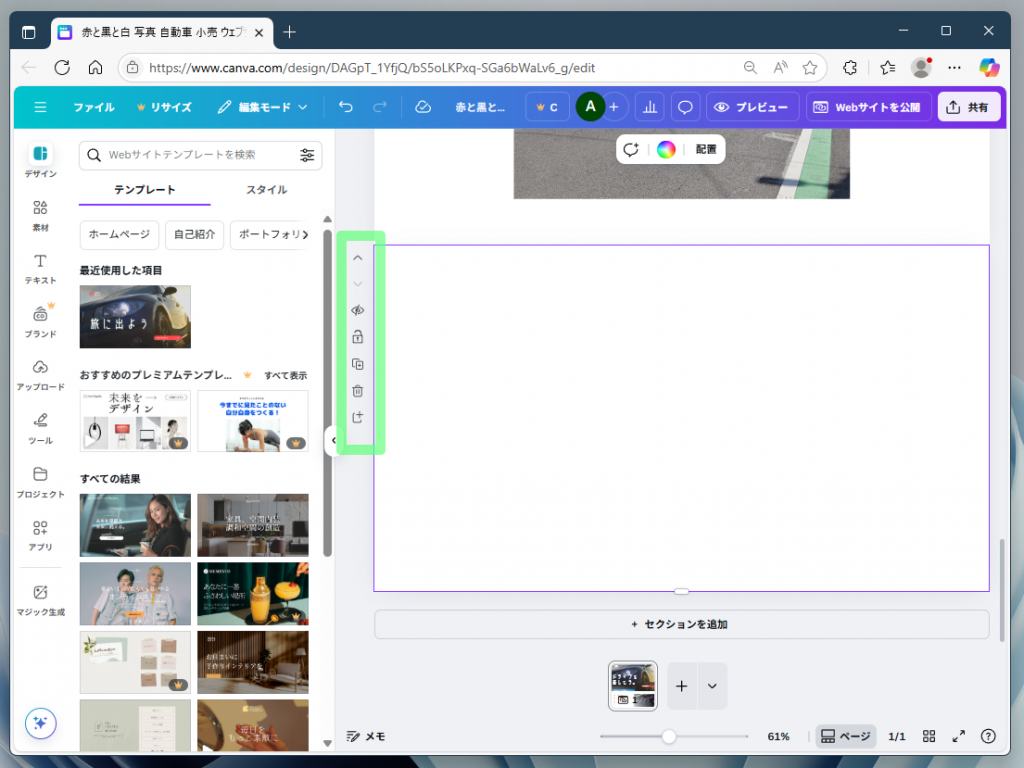
Task: Open the rainbow color picker swatch
Action: (x=666, y=149)
